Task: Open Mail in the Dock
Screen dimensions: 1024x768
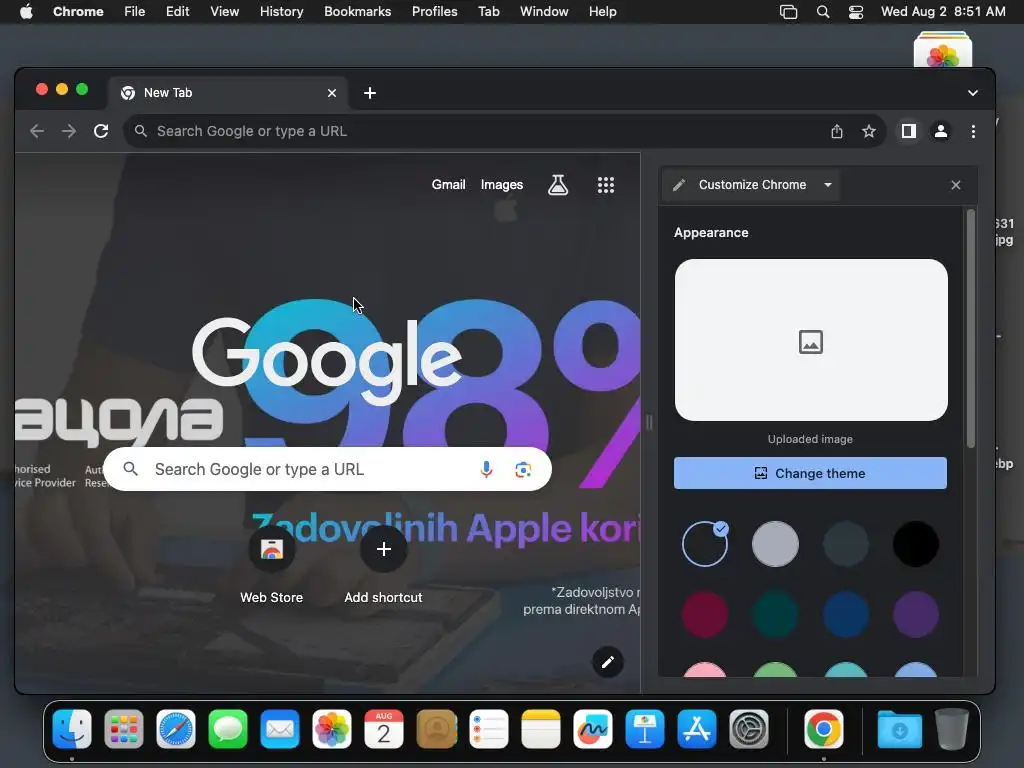Action: point(280,729)
